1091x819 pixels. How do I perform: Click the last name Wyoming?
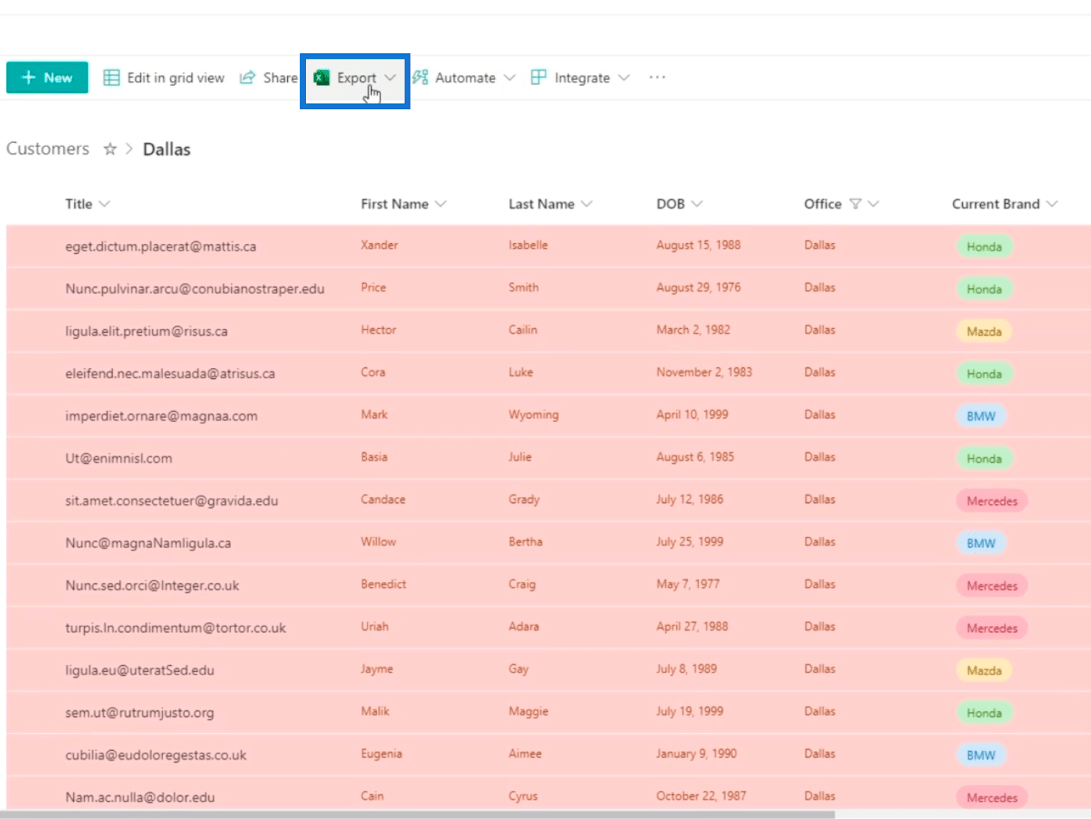(533, 415)
